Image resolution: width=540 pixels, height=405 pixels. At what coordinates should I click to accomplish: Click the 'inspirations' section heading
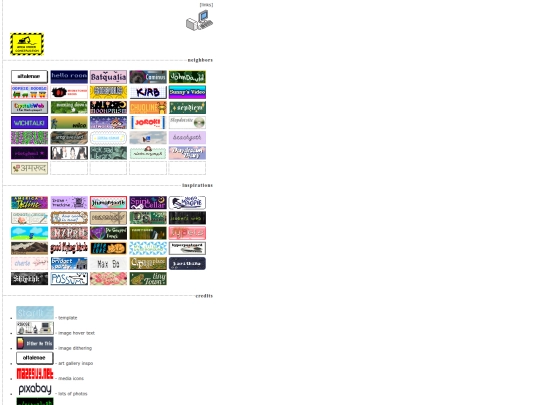click(x=197, y=185)
